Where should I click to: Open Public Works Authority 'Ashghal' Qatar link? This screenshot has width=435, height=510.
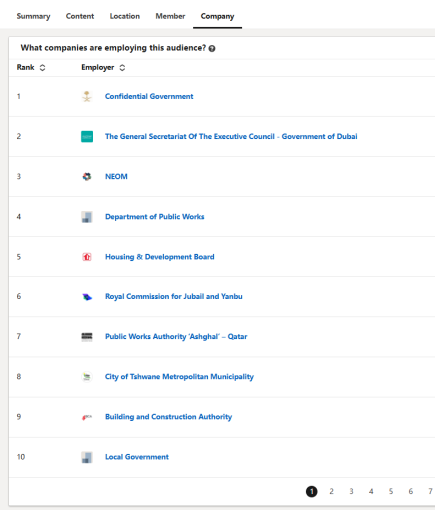coord(176,336)
